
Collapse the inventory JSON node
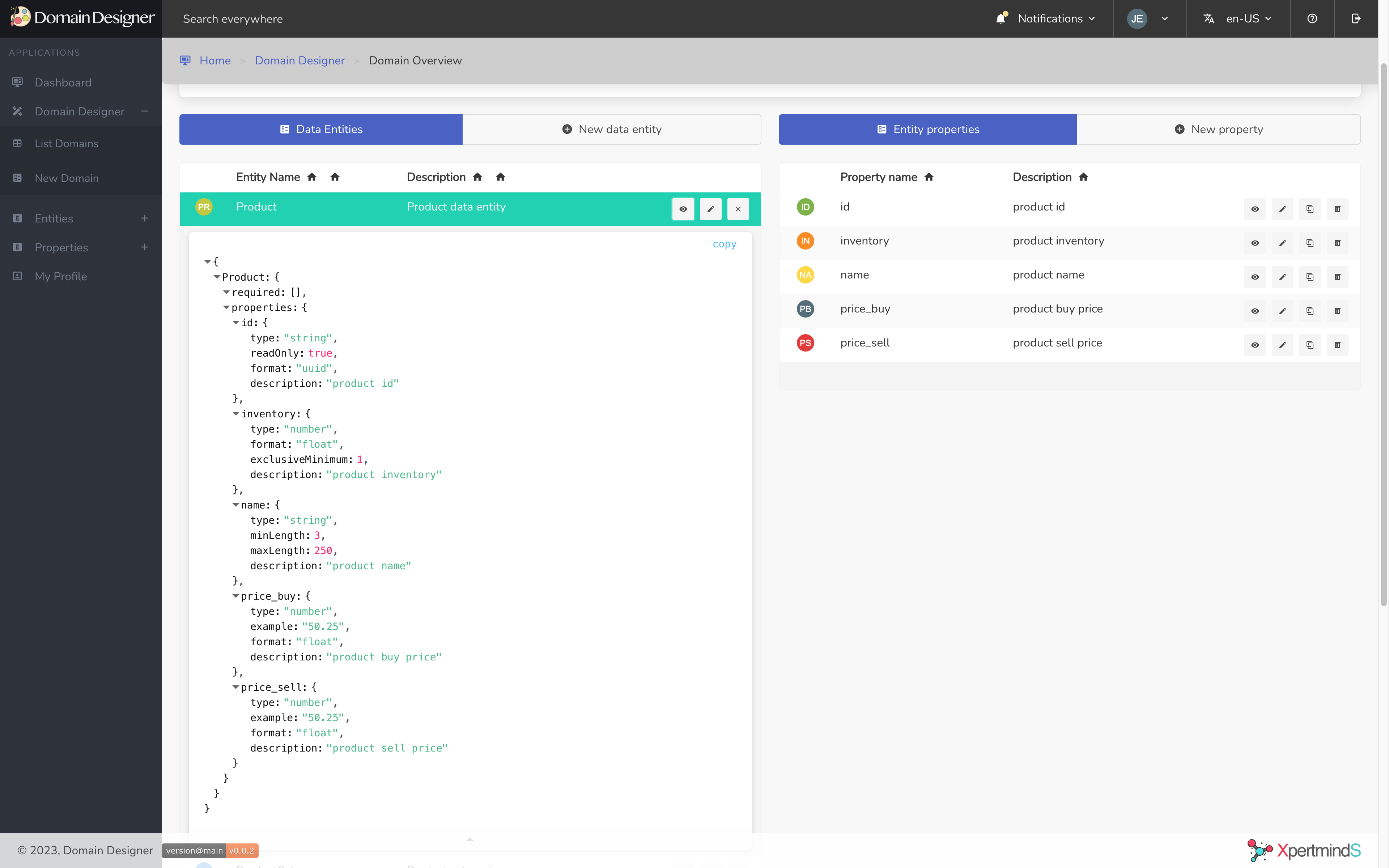[x=235, y=414]
